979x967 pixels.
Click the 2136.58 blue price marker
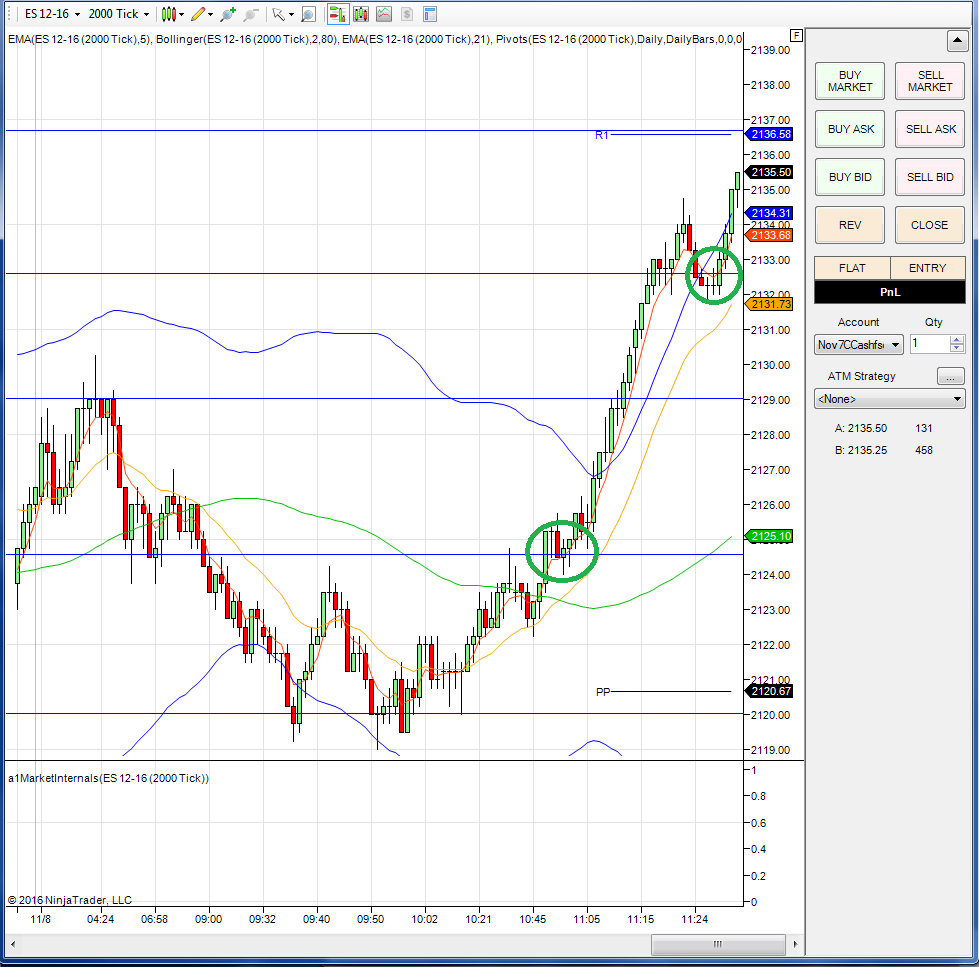point(770,134)
